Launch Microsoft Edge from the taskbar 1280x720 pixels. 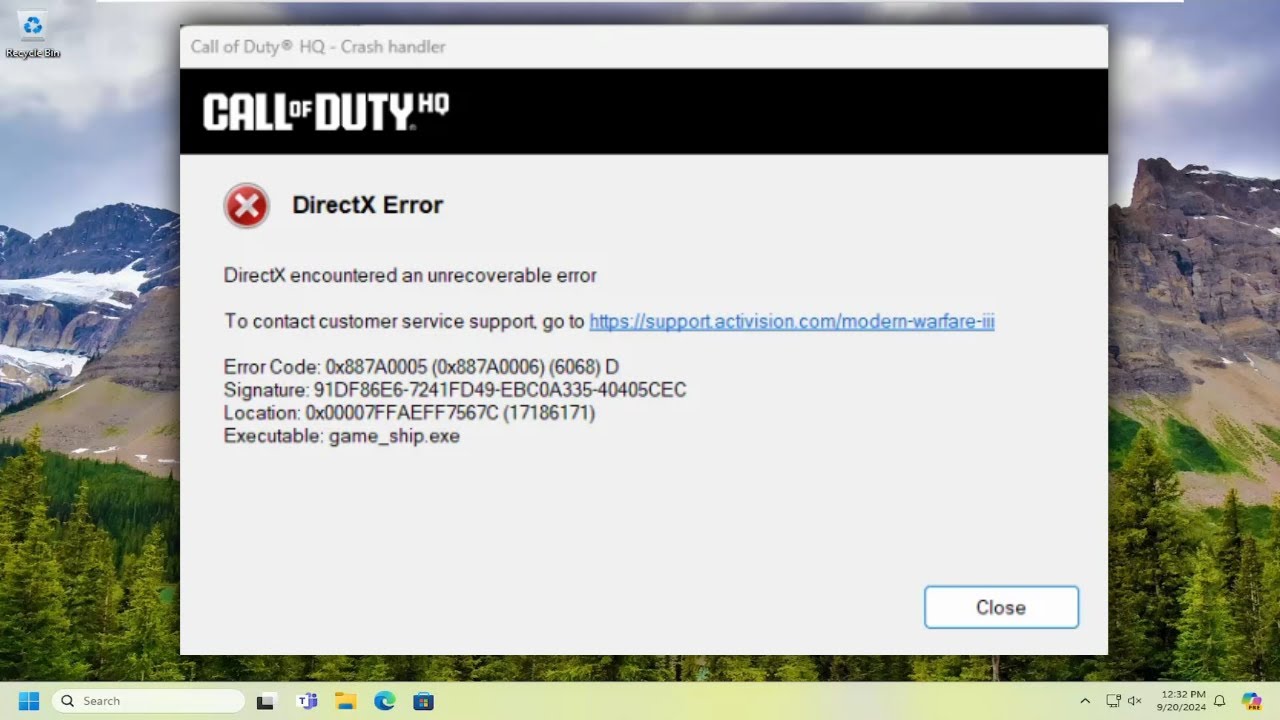click(385, 701)
